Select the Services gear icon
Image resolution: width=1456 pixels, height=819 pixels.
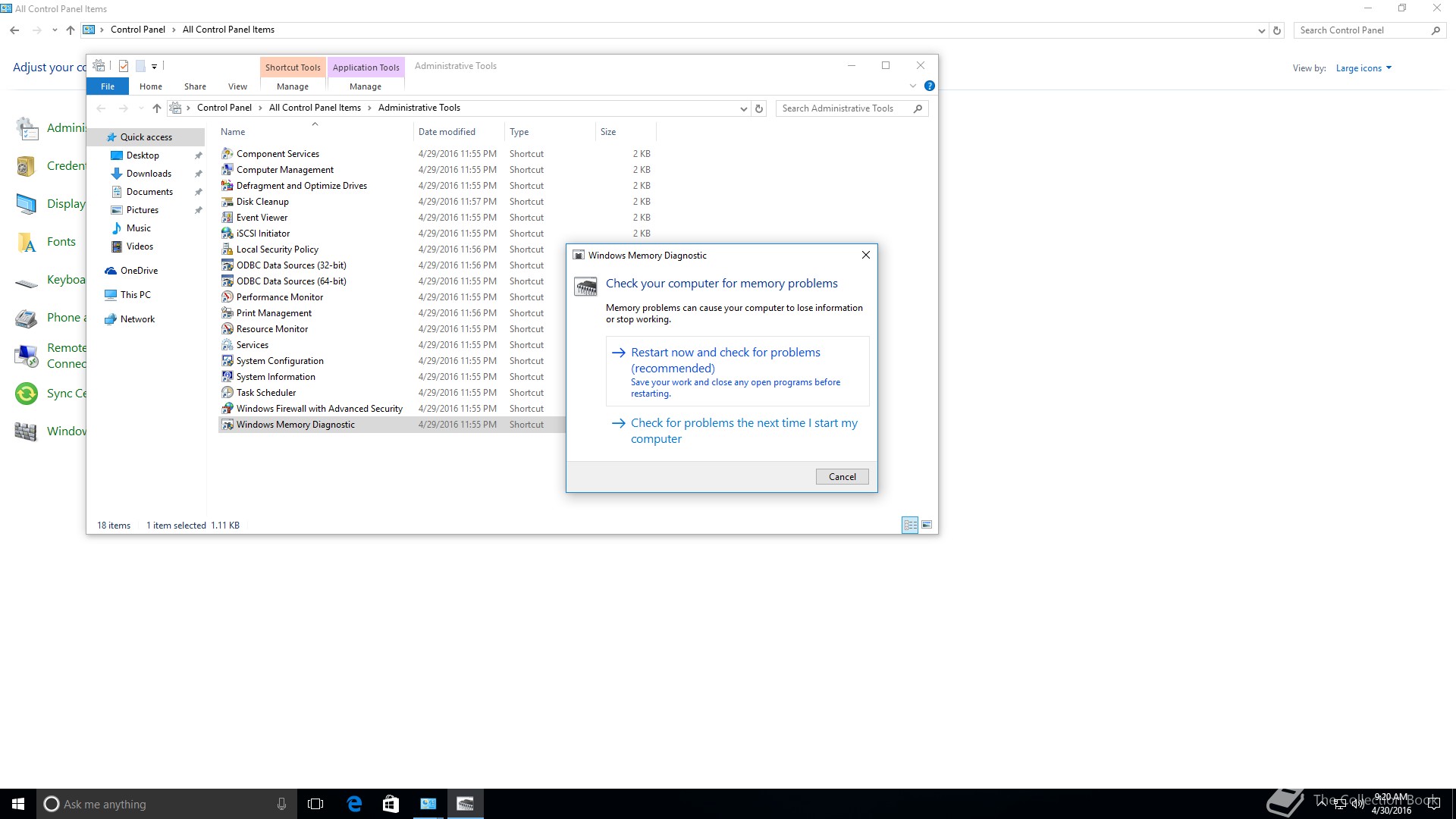[x=227, y=345]
